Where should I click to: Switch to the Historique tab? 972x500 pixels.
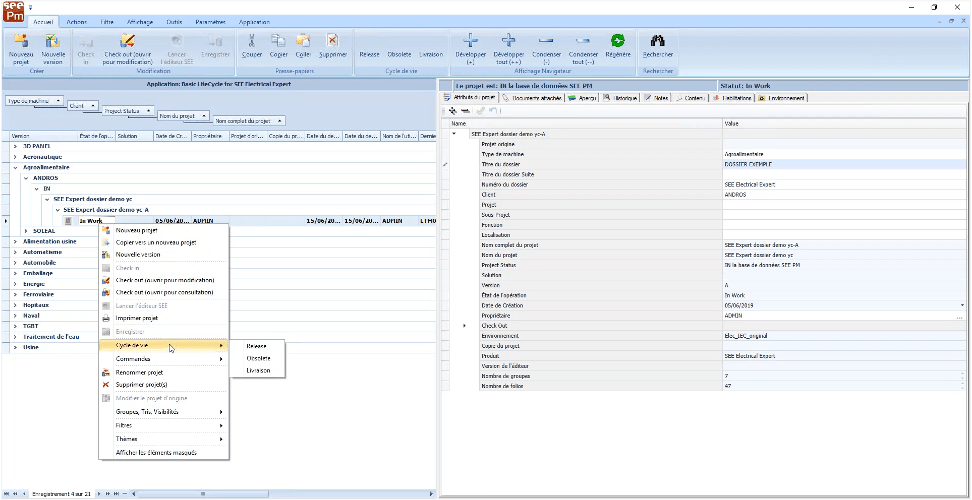pos(622,98)
